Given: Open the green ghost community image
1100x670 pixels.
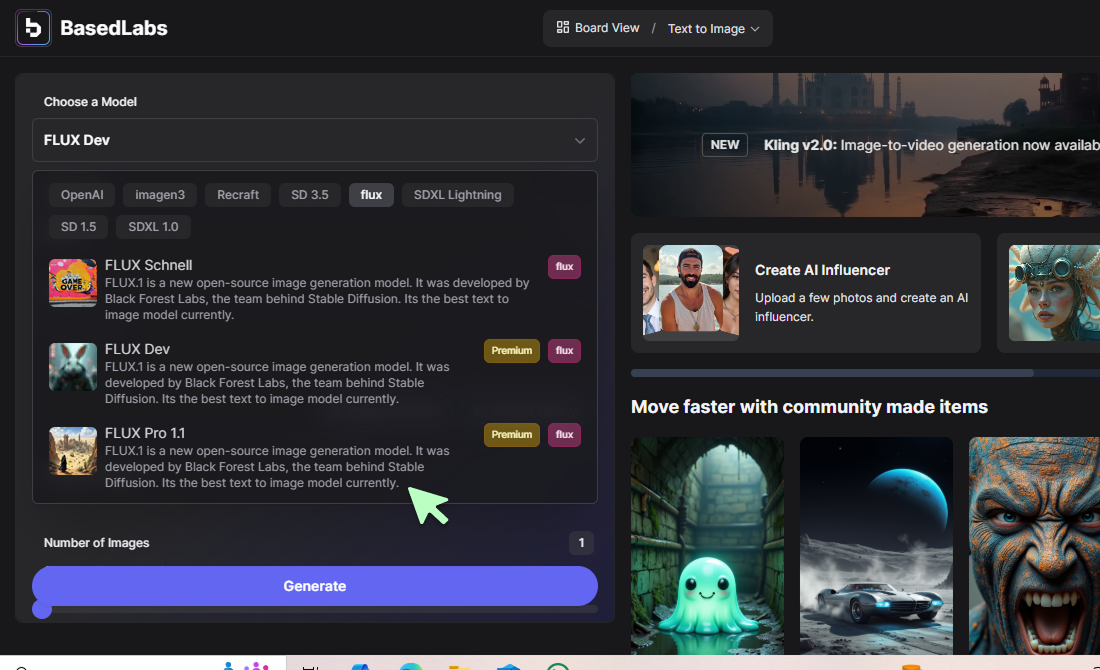Looking at the screenshot, I should (x=707, y=546).
